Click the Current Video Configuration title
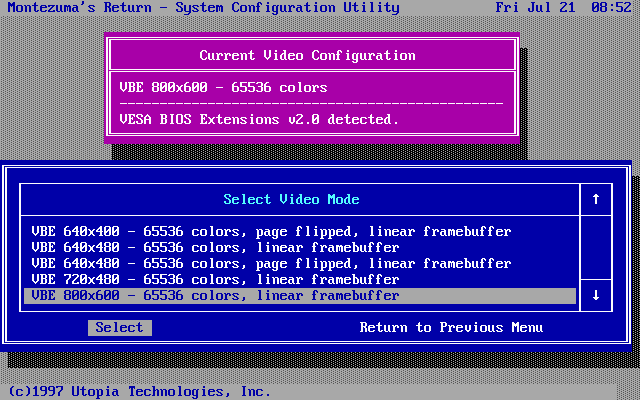The height and width of the screenshot is (400, 640). point(307,56)
